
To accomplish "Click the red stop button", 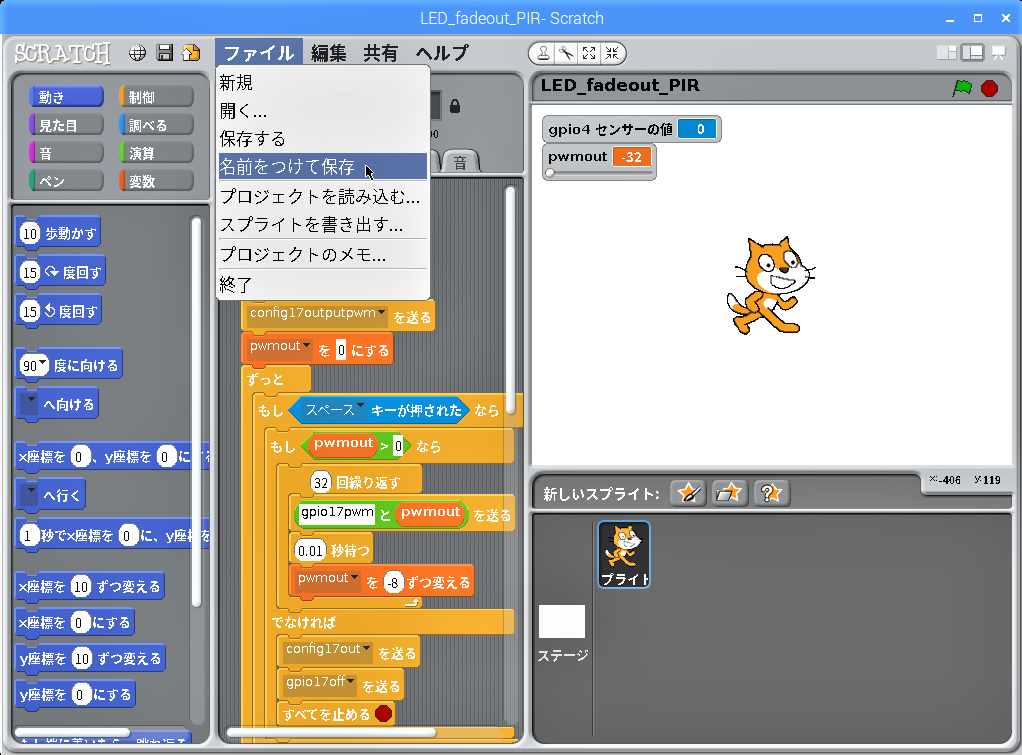I will click(989, 88).
